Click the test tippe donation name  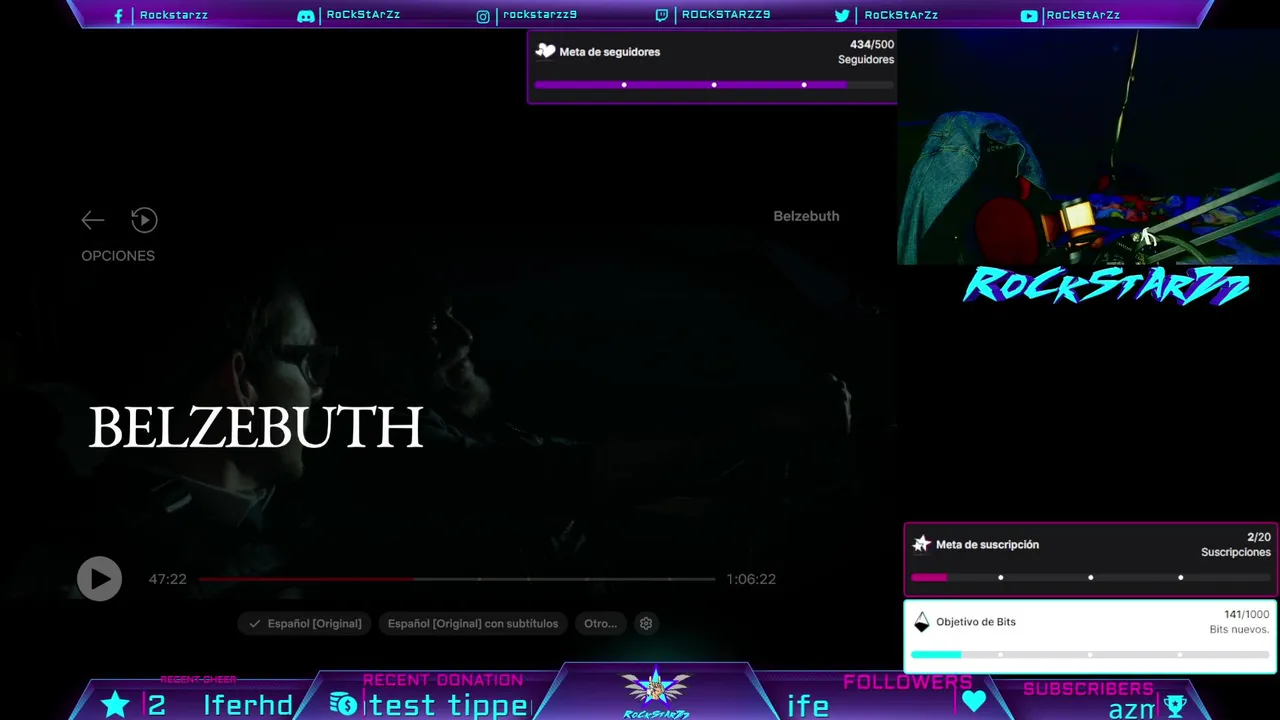[x=449, y=706]
